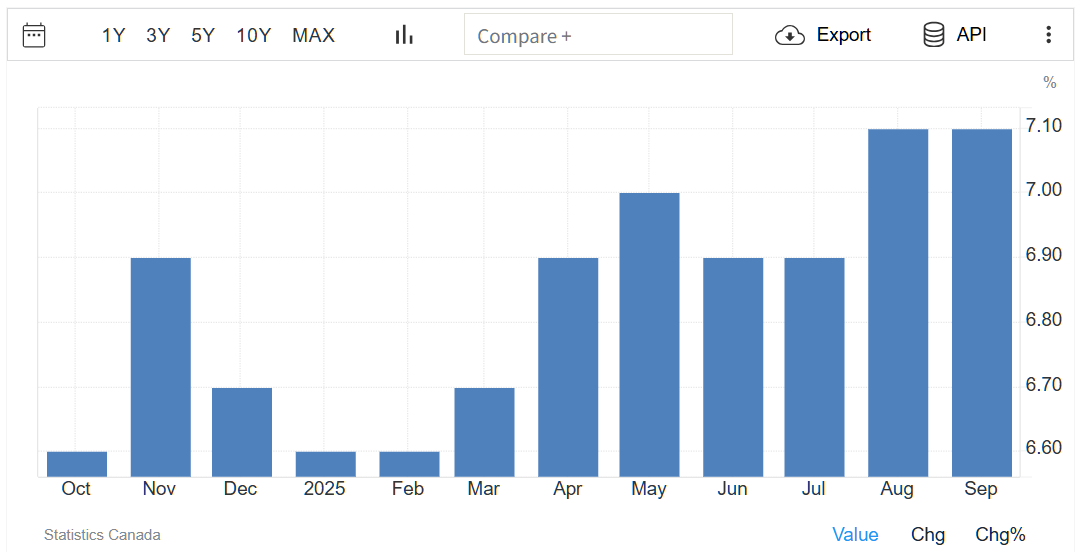Click the API text link
This screenshot has width=1087, height=552.
point(971,35)
